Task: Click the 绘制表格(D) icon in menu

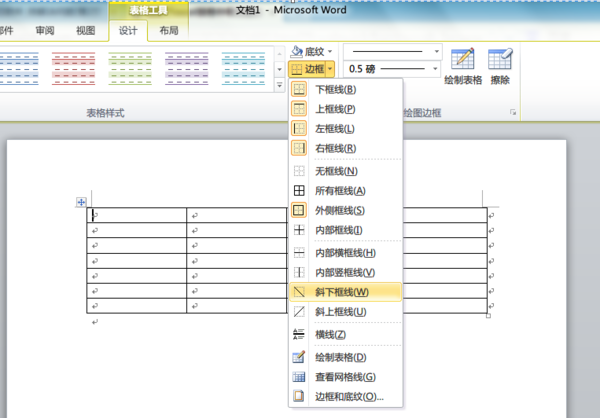Action: (299, 357)
